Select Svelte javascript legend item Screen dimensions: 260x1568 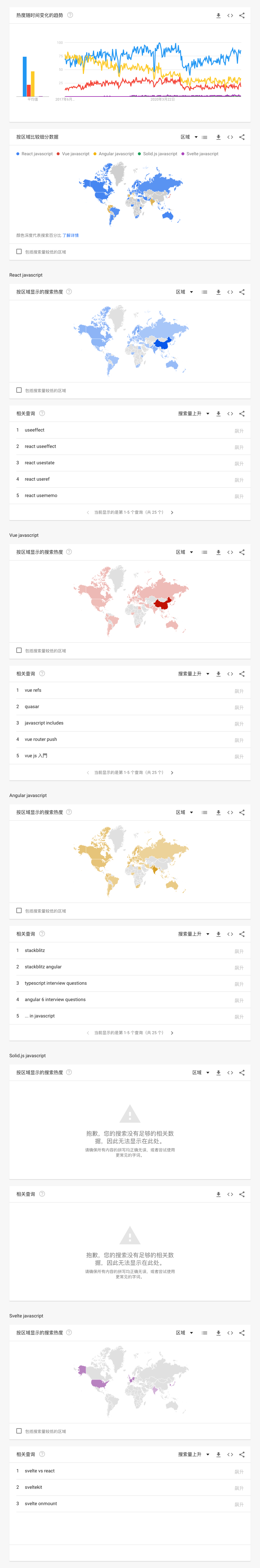[x=200, y=154]
